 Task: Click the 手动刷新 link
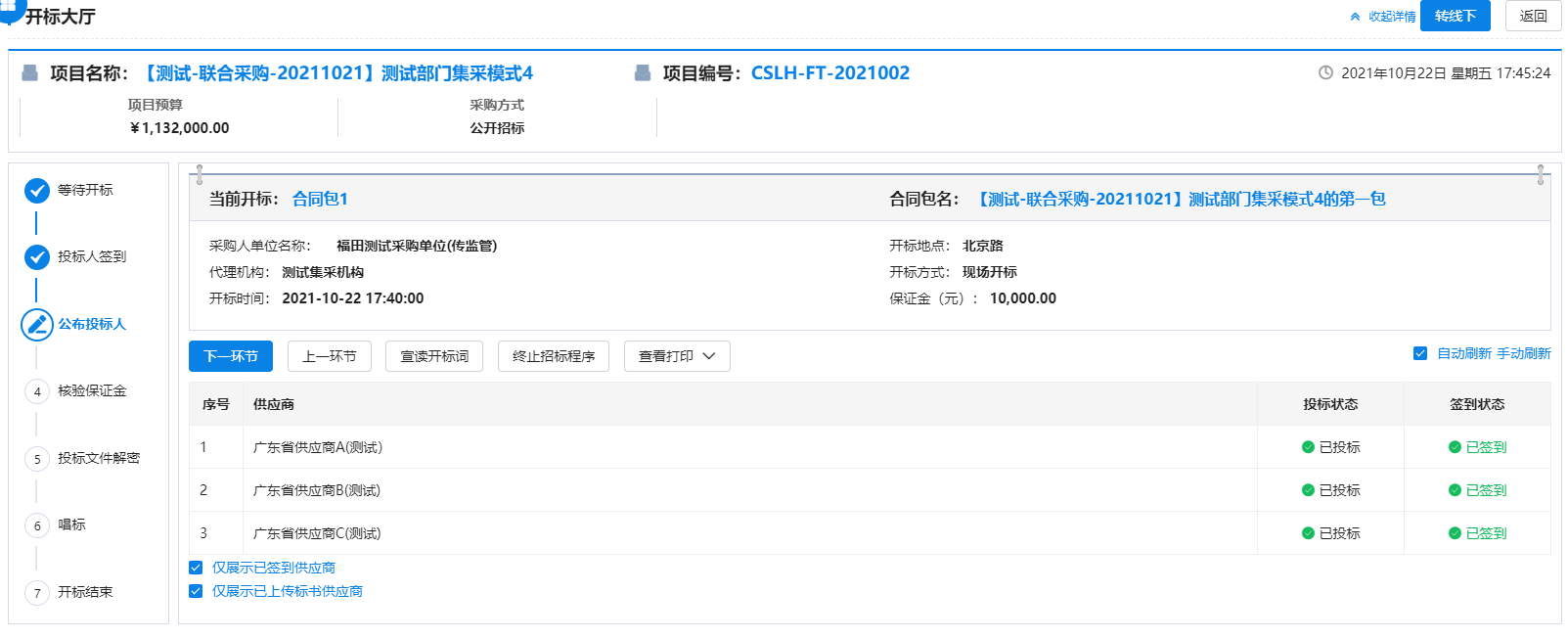point(1523,353)
